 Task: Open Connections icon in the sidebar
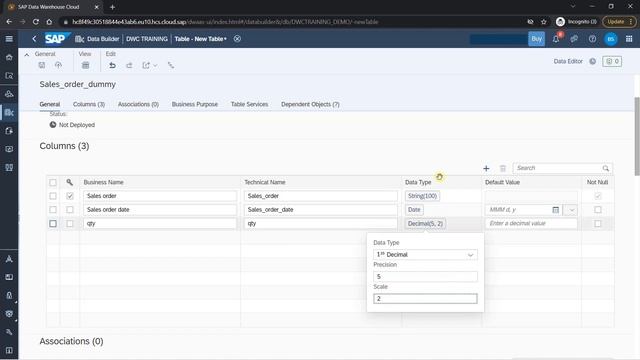click(x=9, y=167)
